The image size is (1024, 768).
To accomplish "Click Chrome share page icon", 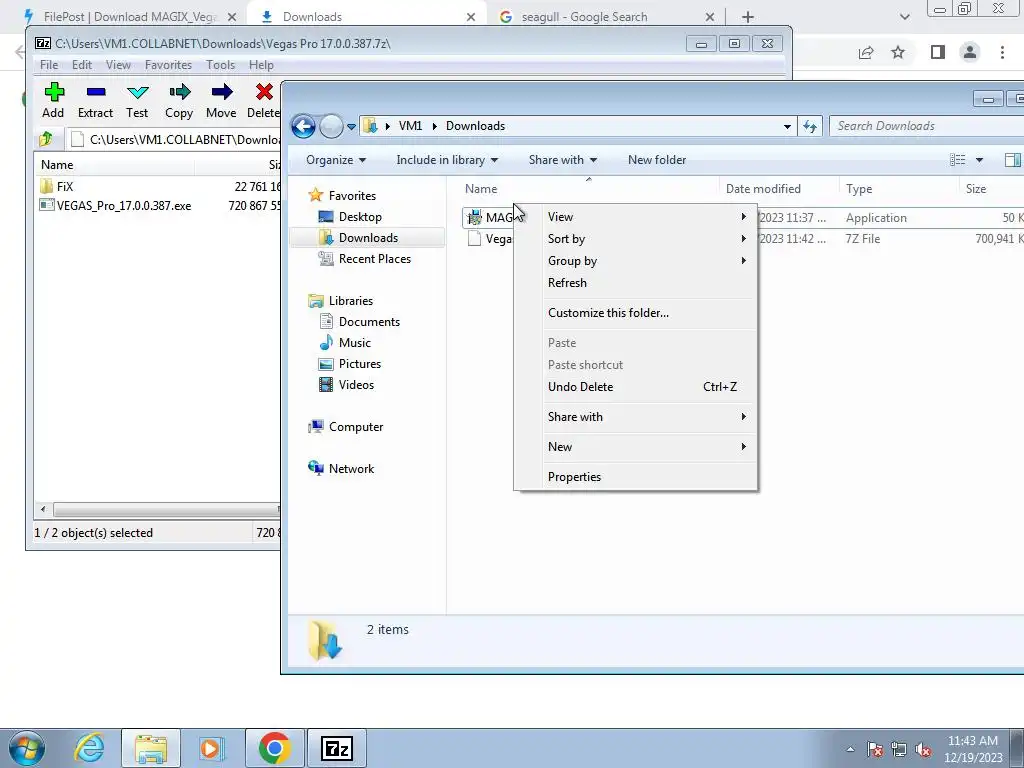I will click(866, 52).
